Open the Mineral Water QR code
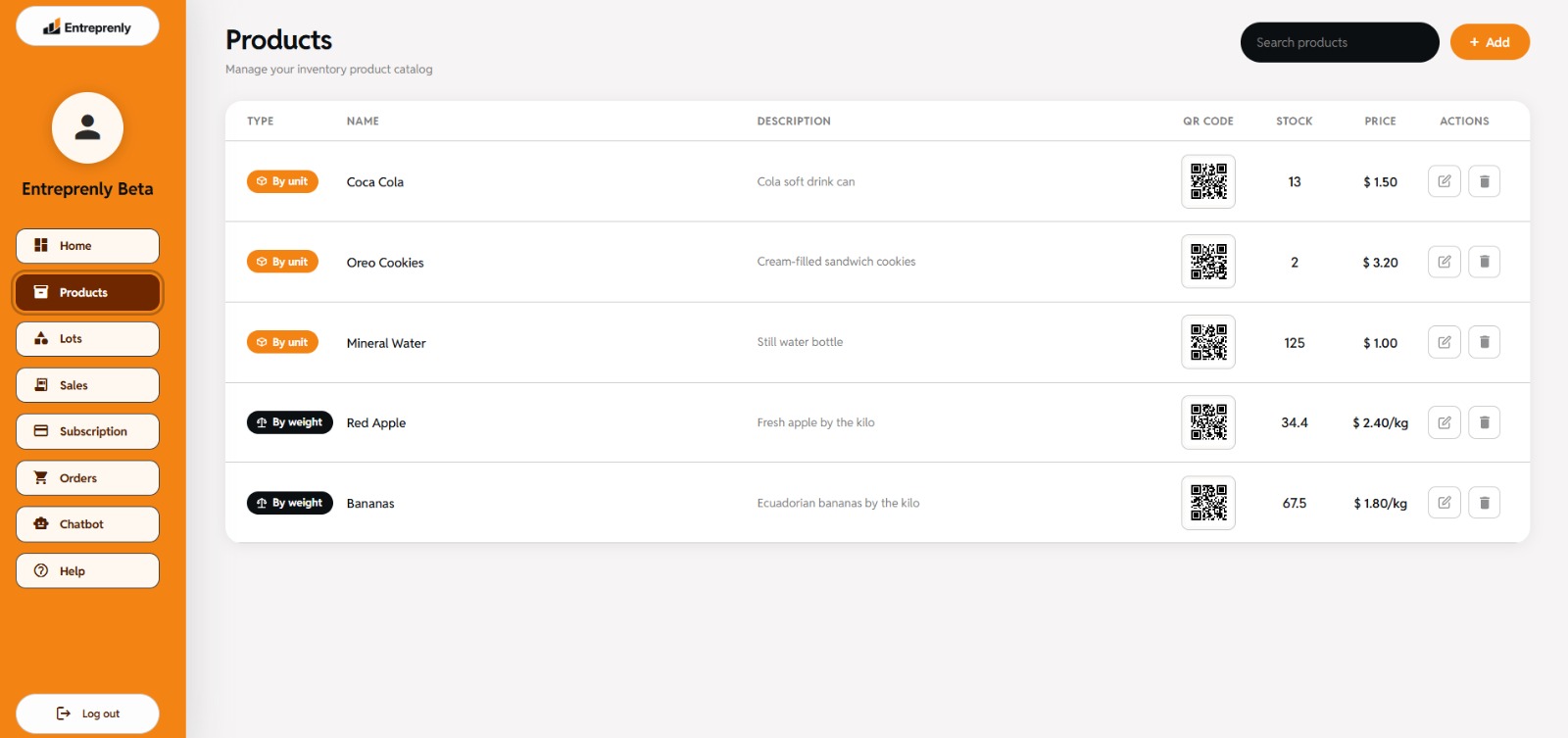This screenshot has width=1568, height=738. click(x=1208, y=342)
